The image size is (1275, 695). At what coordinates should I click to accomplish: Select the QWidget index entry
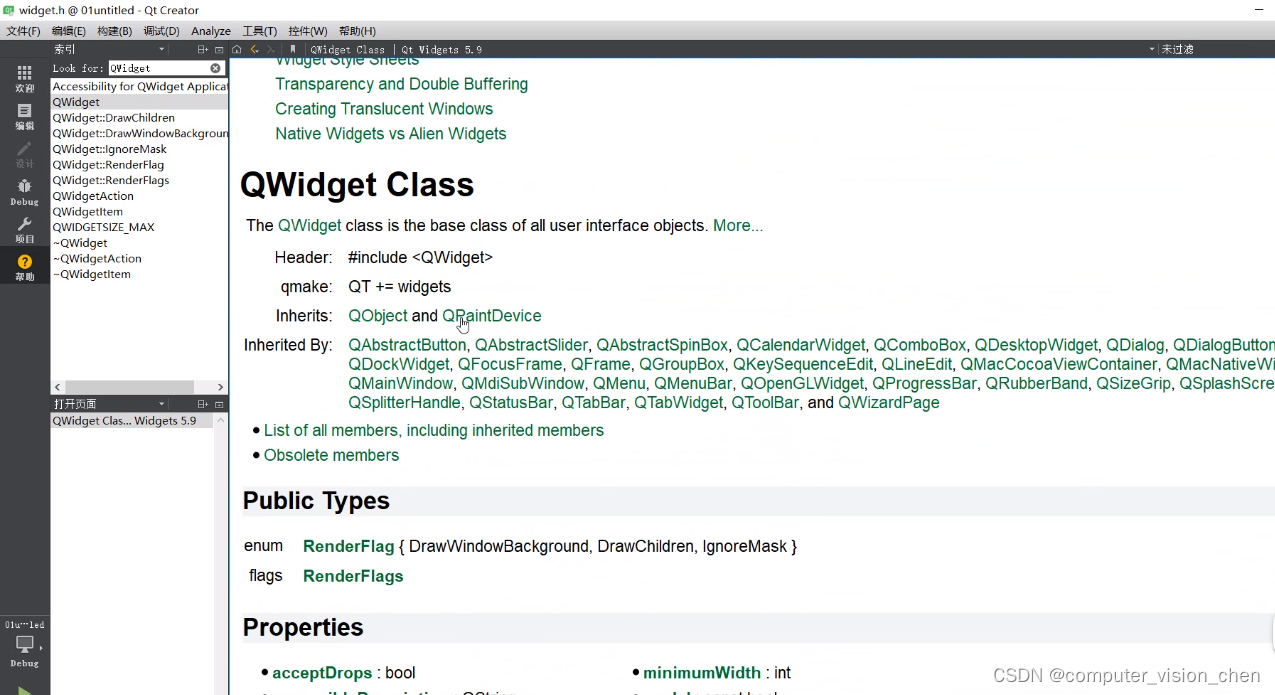pyautogui.click(x=140, y=102)
